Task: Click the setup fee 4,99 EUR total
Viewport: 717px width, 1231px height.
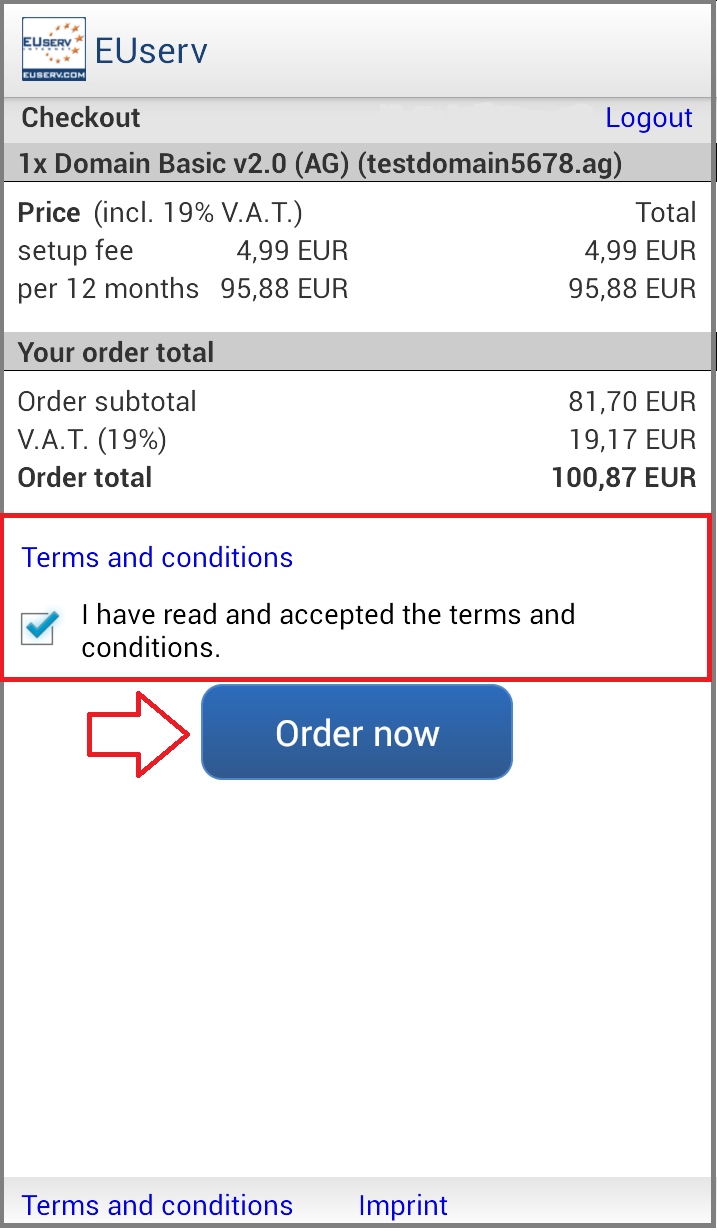Action: click(x=640, y=250)
